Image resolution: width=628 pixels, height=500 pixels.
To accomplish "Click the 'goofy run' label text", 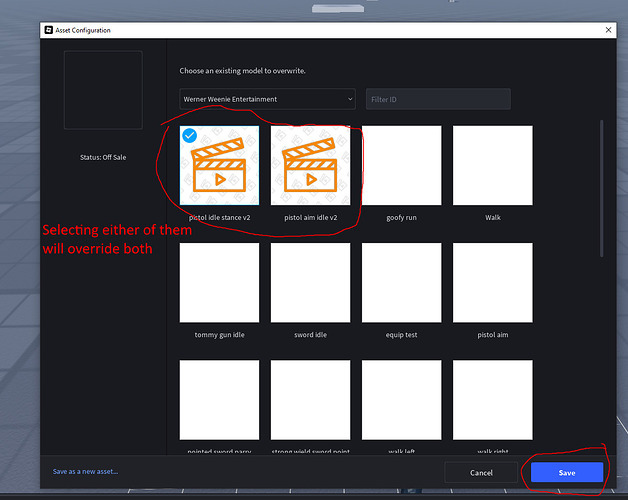I will pyautogui.click(x=401, y=218).
